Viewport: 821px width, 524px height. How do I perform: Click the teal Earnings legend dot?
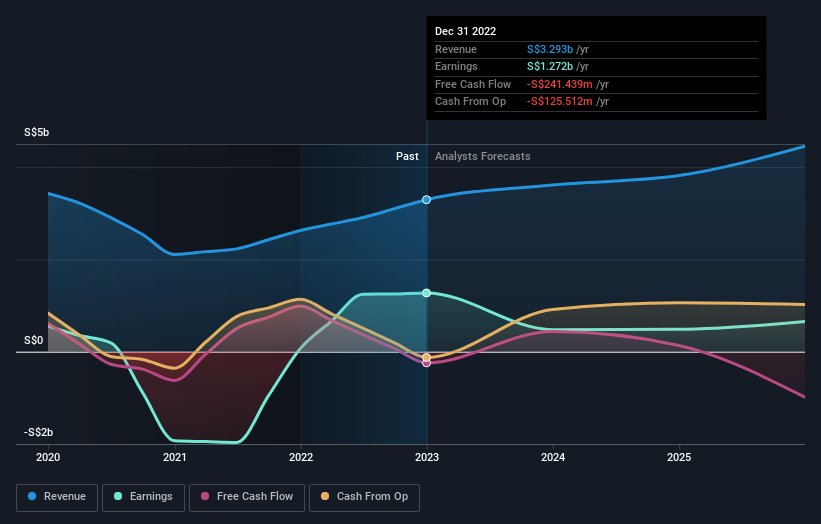coord(118,496)
